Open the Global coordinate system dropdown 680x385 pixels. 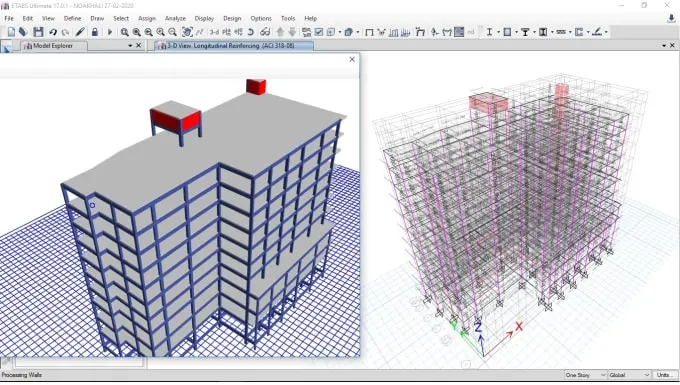tap(629, 375)
